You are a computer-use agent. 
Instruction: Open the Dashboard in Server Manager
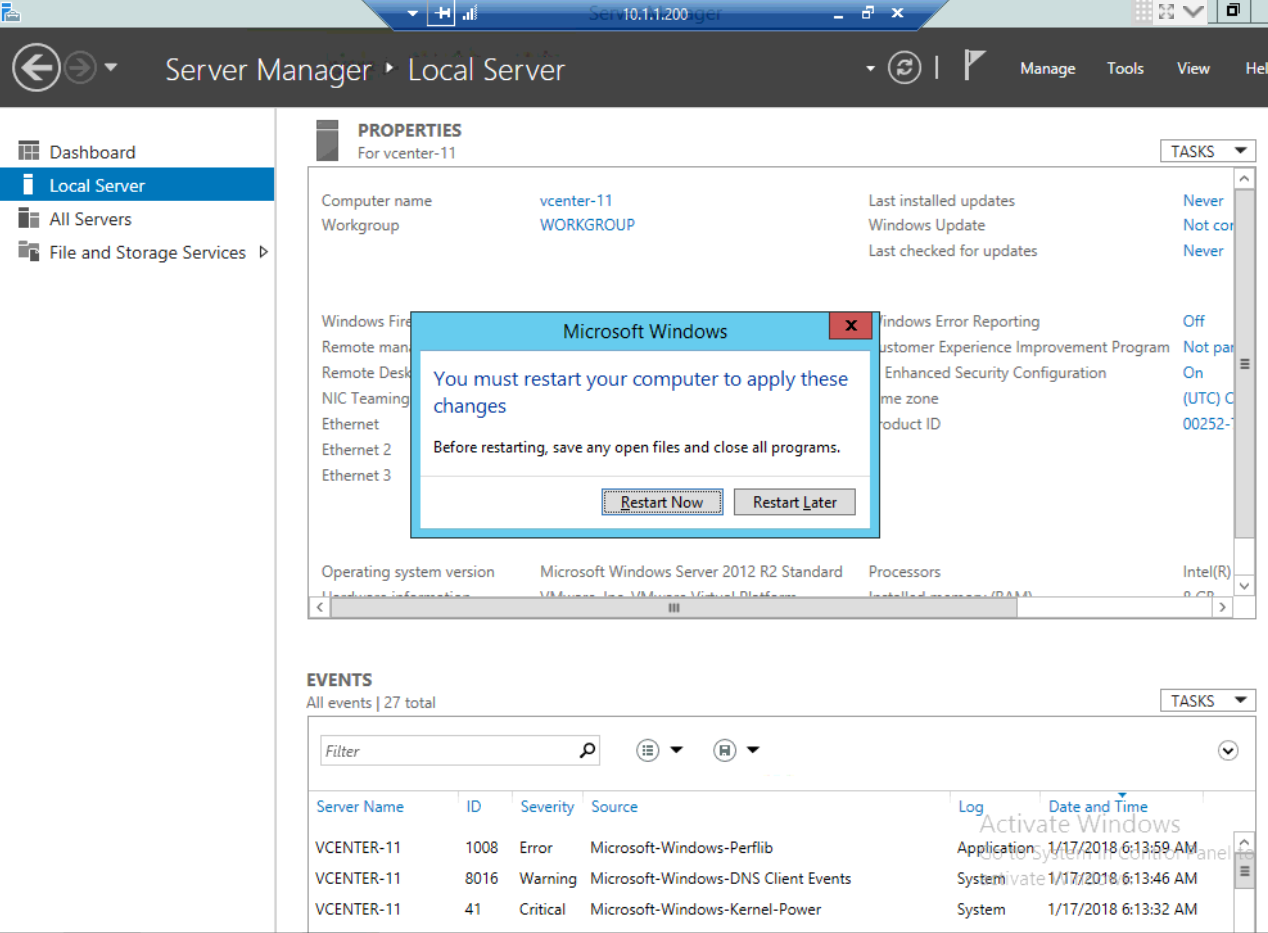pyautogui.click(x=92, y=151)
